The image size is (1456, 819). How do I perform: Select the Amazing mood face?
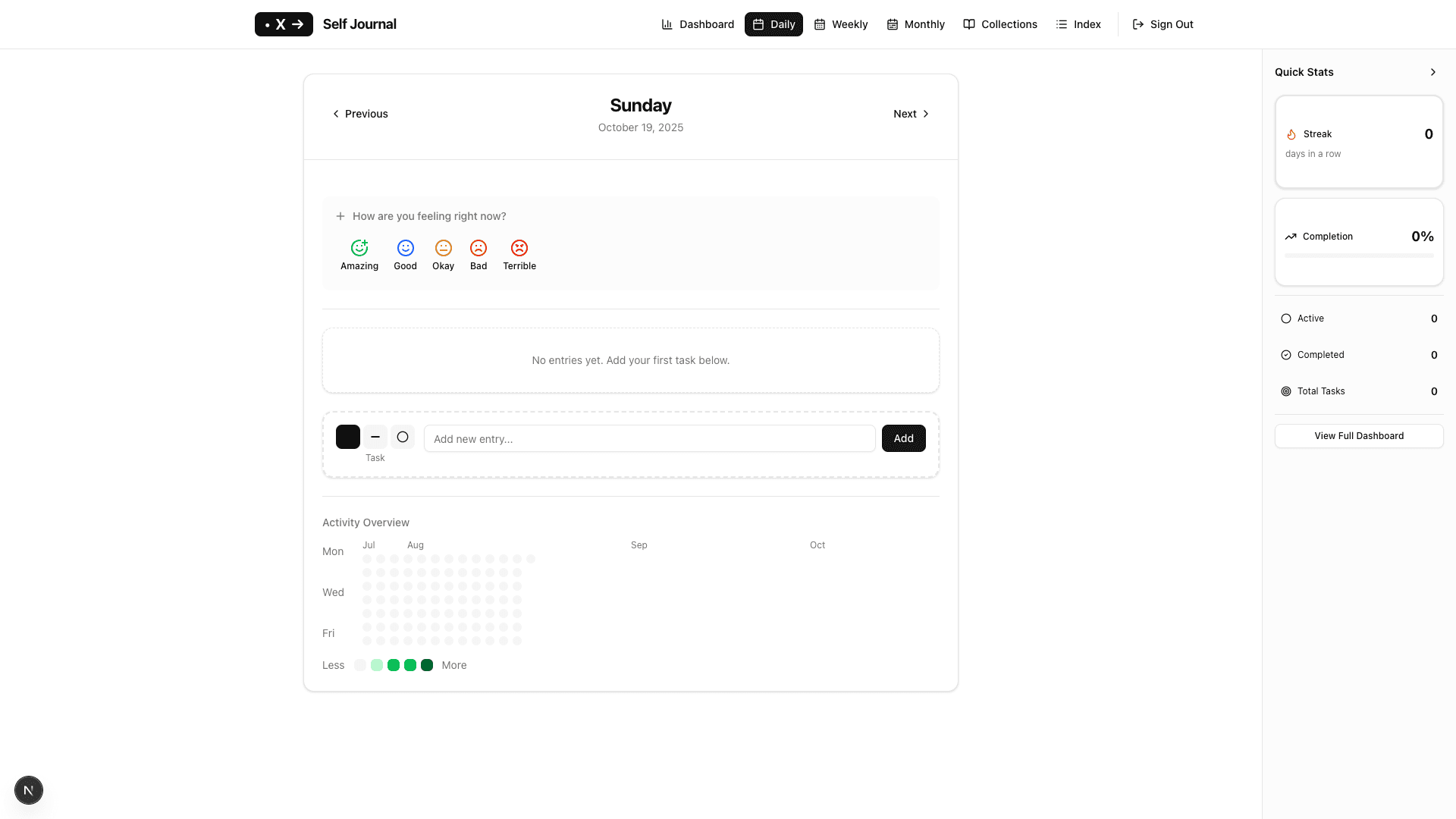point(359,248)
